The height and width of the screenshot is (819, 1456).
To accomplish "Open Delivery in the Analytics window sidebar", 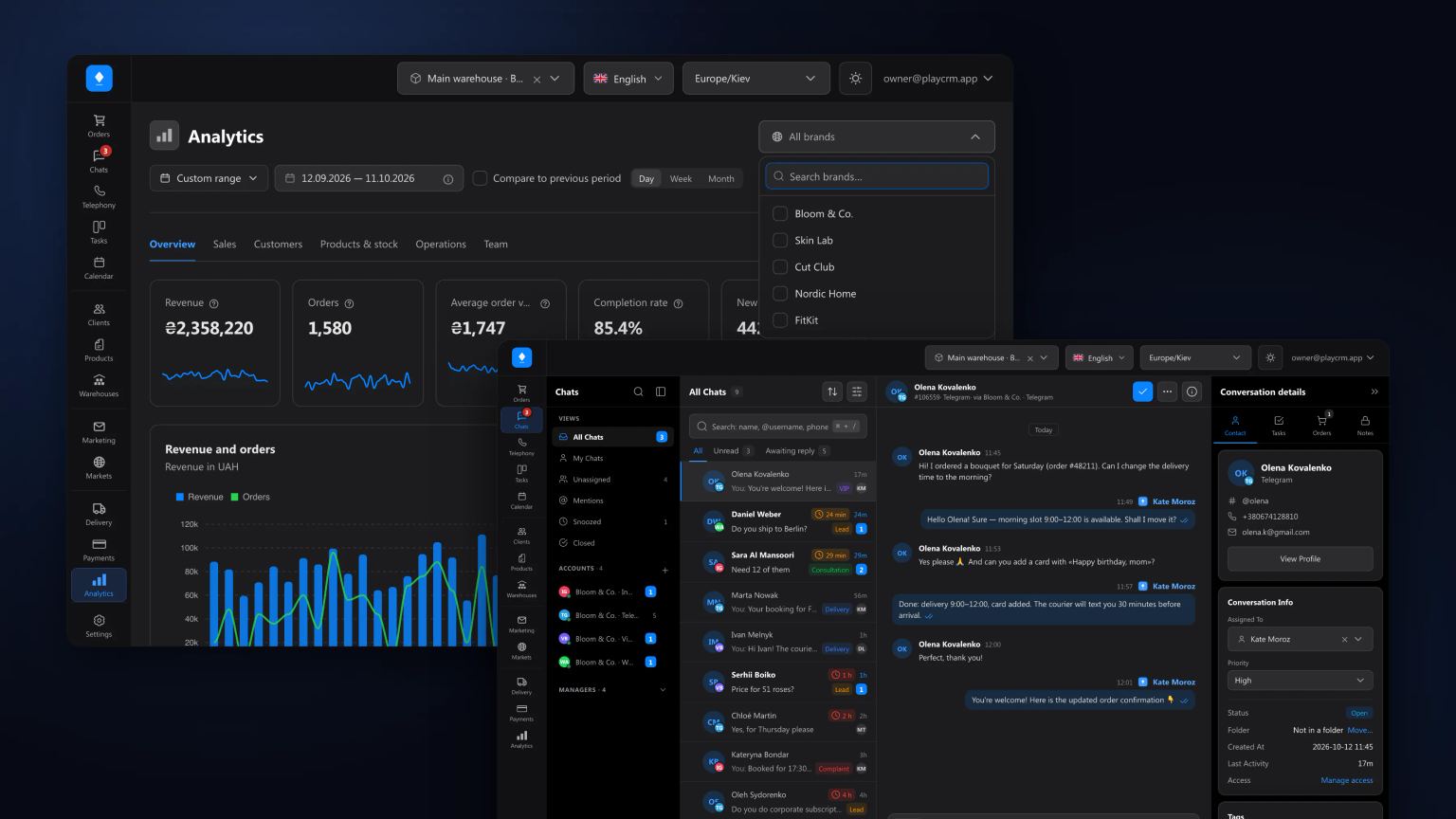I will coord(99,515).
